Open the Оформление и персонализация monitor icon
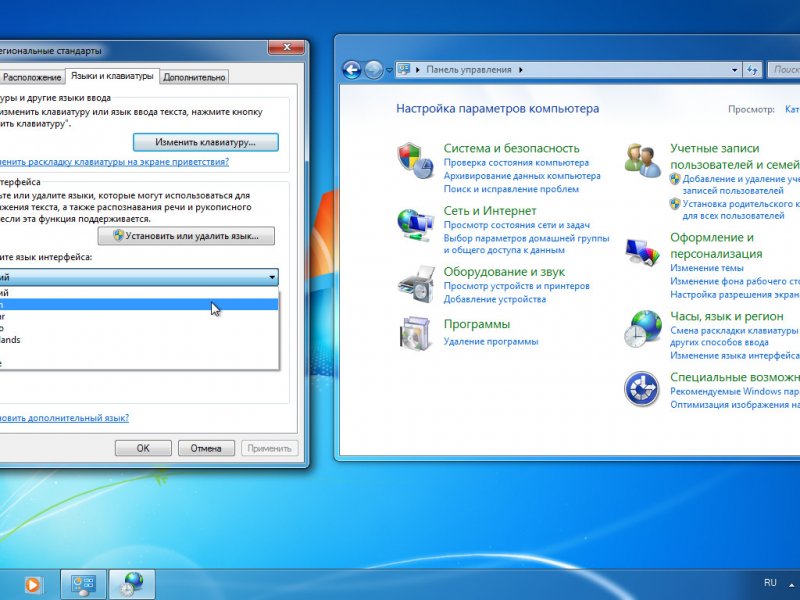 coord(642,252)
